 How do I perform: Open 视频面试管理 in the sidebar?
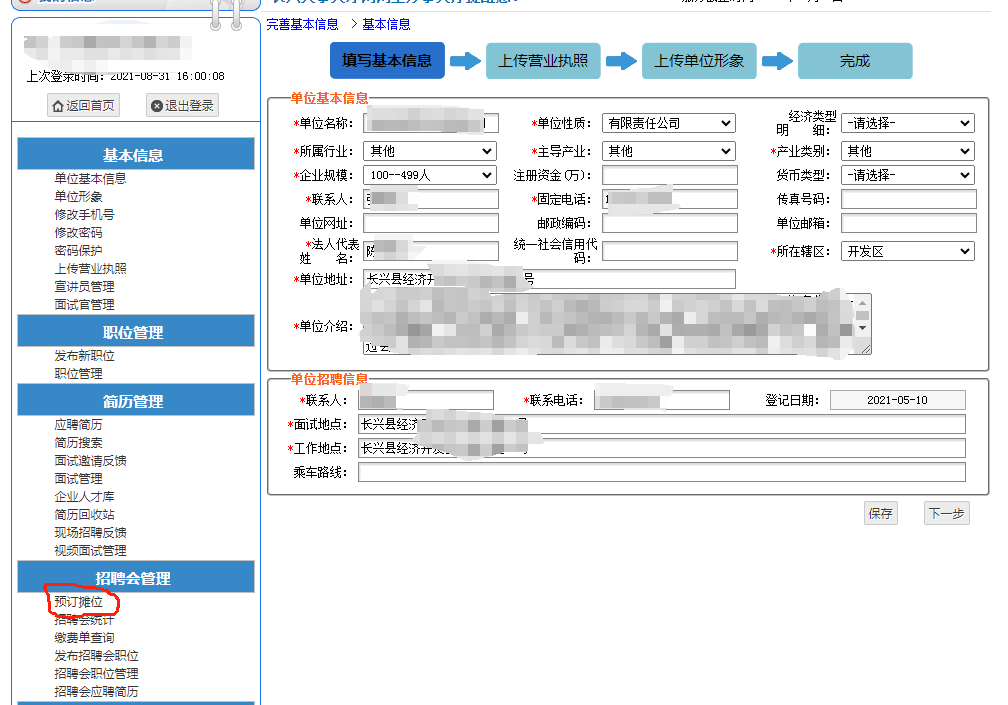(x=90, y=551)
